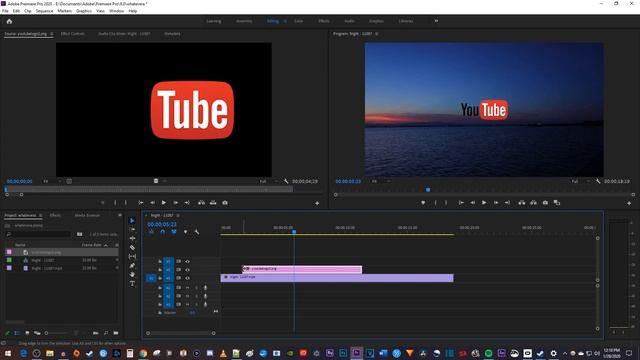This screenshot has width=640, height=360.
Task: Play the Program monitor sequence
Action: tap(484, 202)
